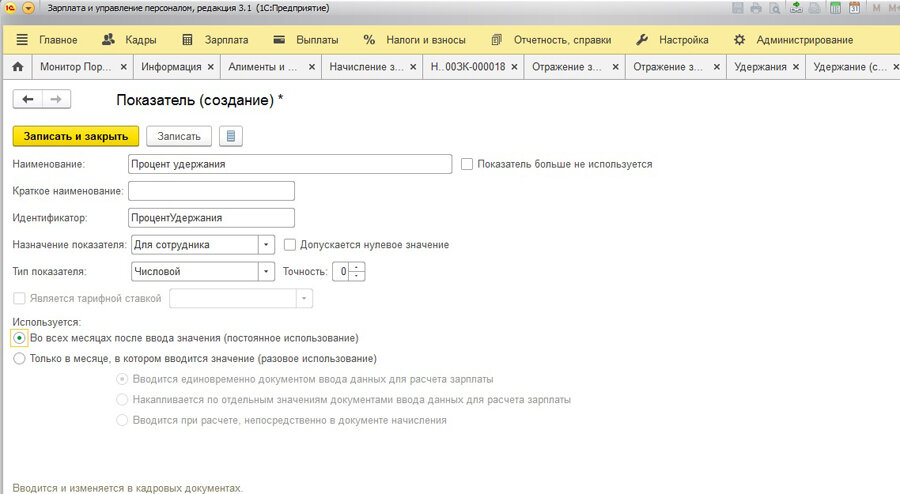Increase the Точность value with up arrow
The image size is (900, 494).
[357, 267]
